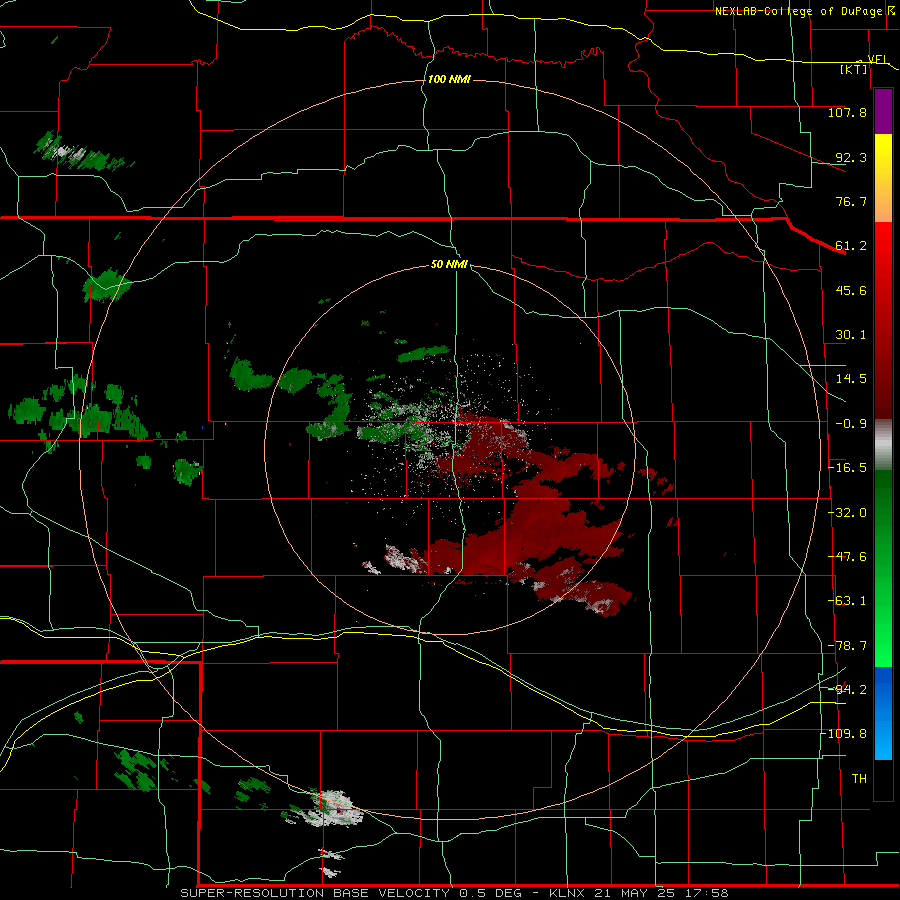The width and height of the screenshot is (900, 900).
Task: Select the 100 NMI range ring label
Action: [449, 79]
